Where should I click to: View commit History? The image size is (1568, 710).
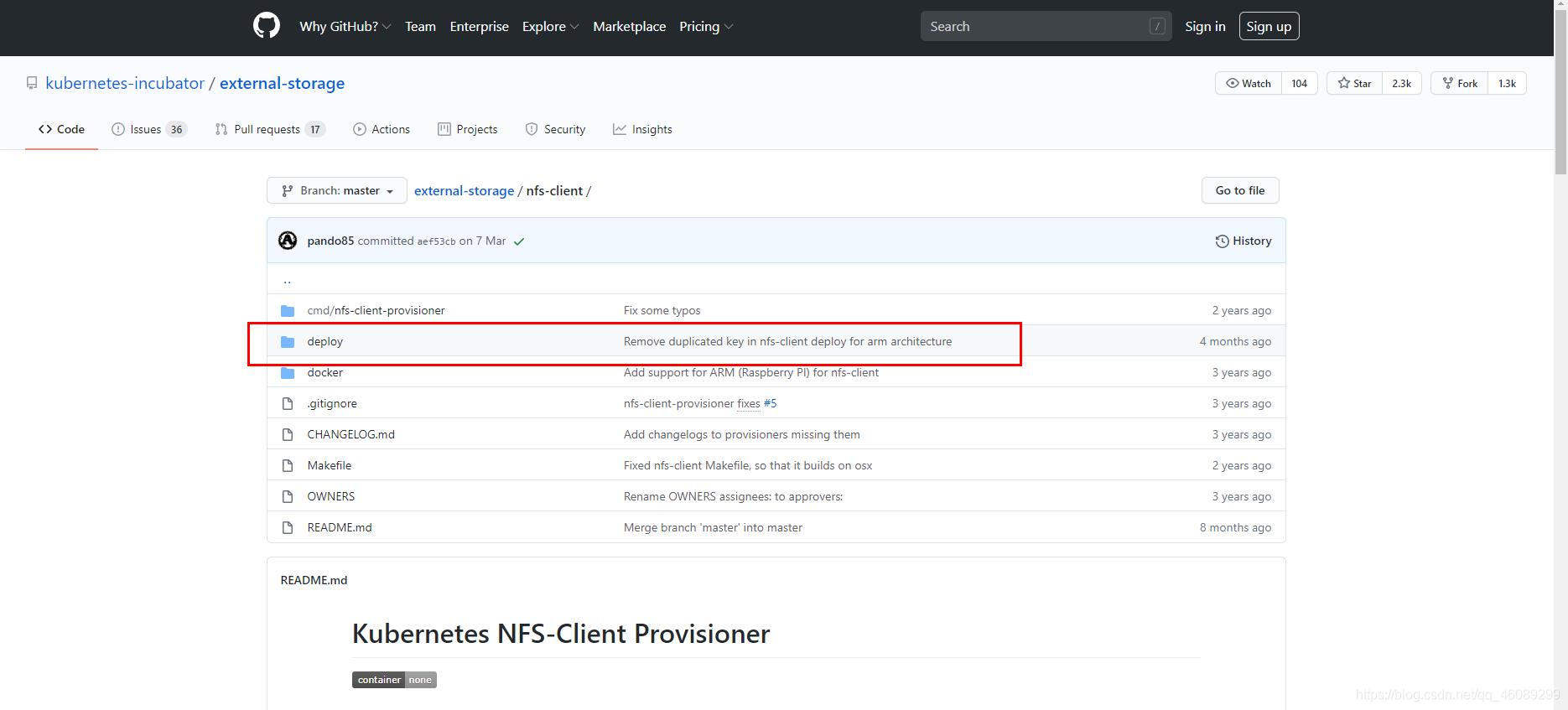click(x=1243, y=241)
